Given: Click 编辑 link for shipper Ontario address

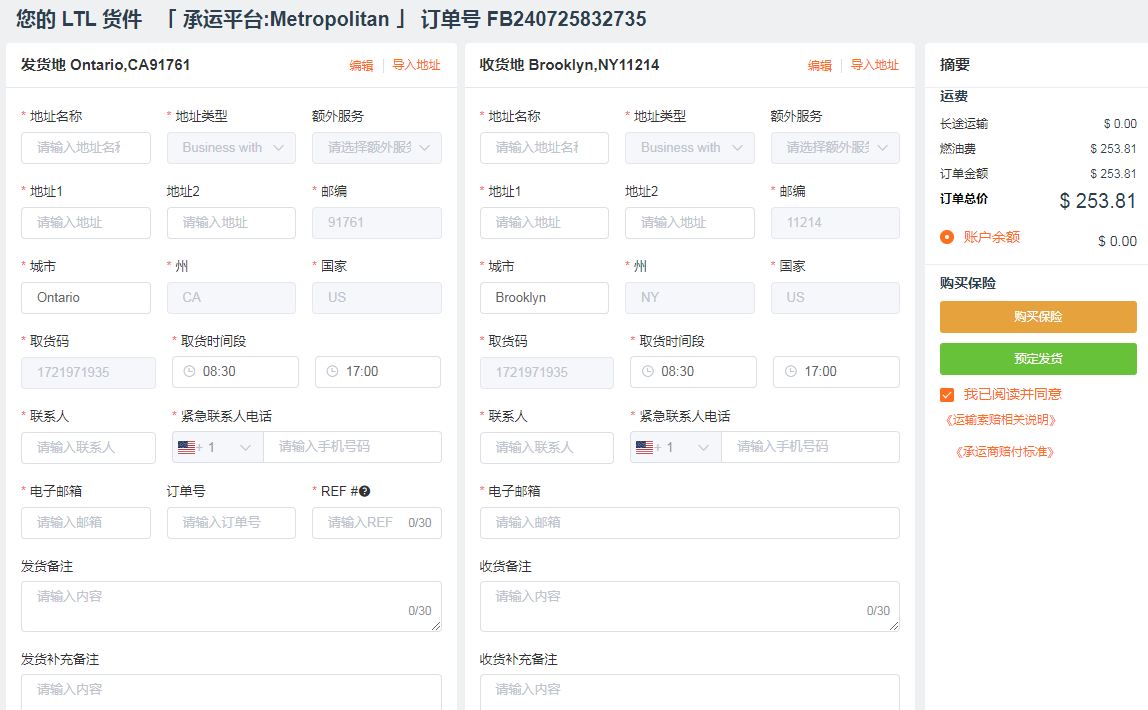Looking at the screenshot, I should (x=361, y=66).
